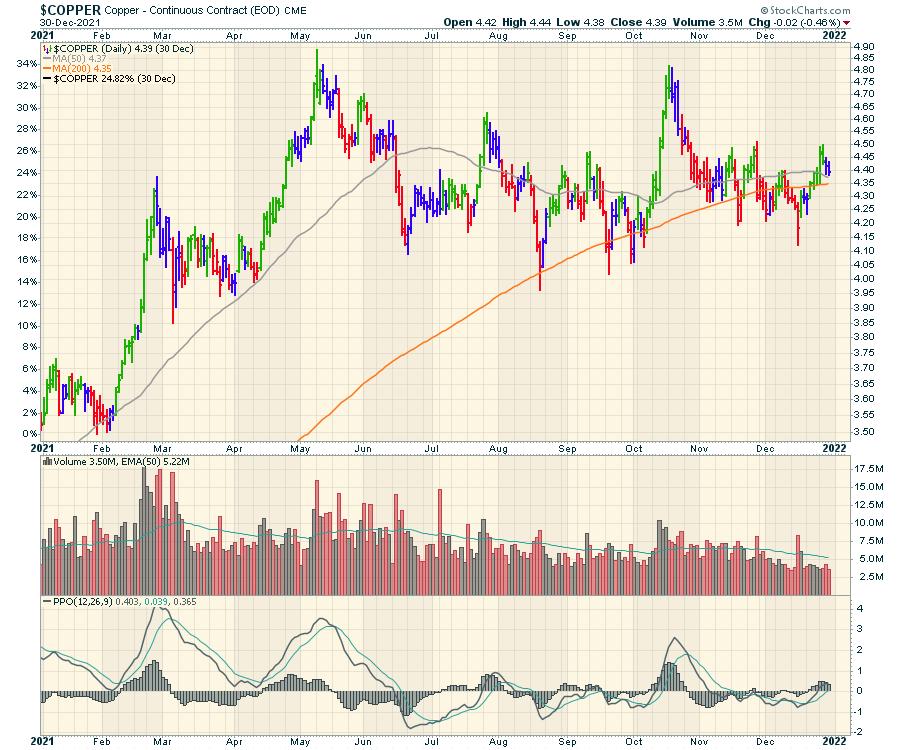Image resolution: width=900 pixels, height=750 pixels.
Task: Click the 30-Dec-2021 date under the title
Action: (x=71, y=22)
